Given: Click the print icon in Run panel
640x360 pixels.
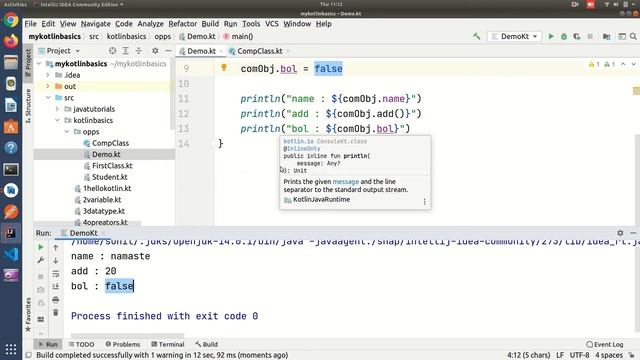Looking at the screenshot, I should [x=56, y=300].
